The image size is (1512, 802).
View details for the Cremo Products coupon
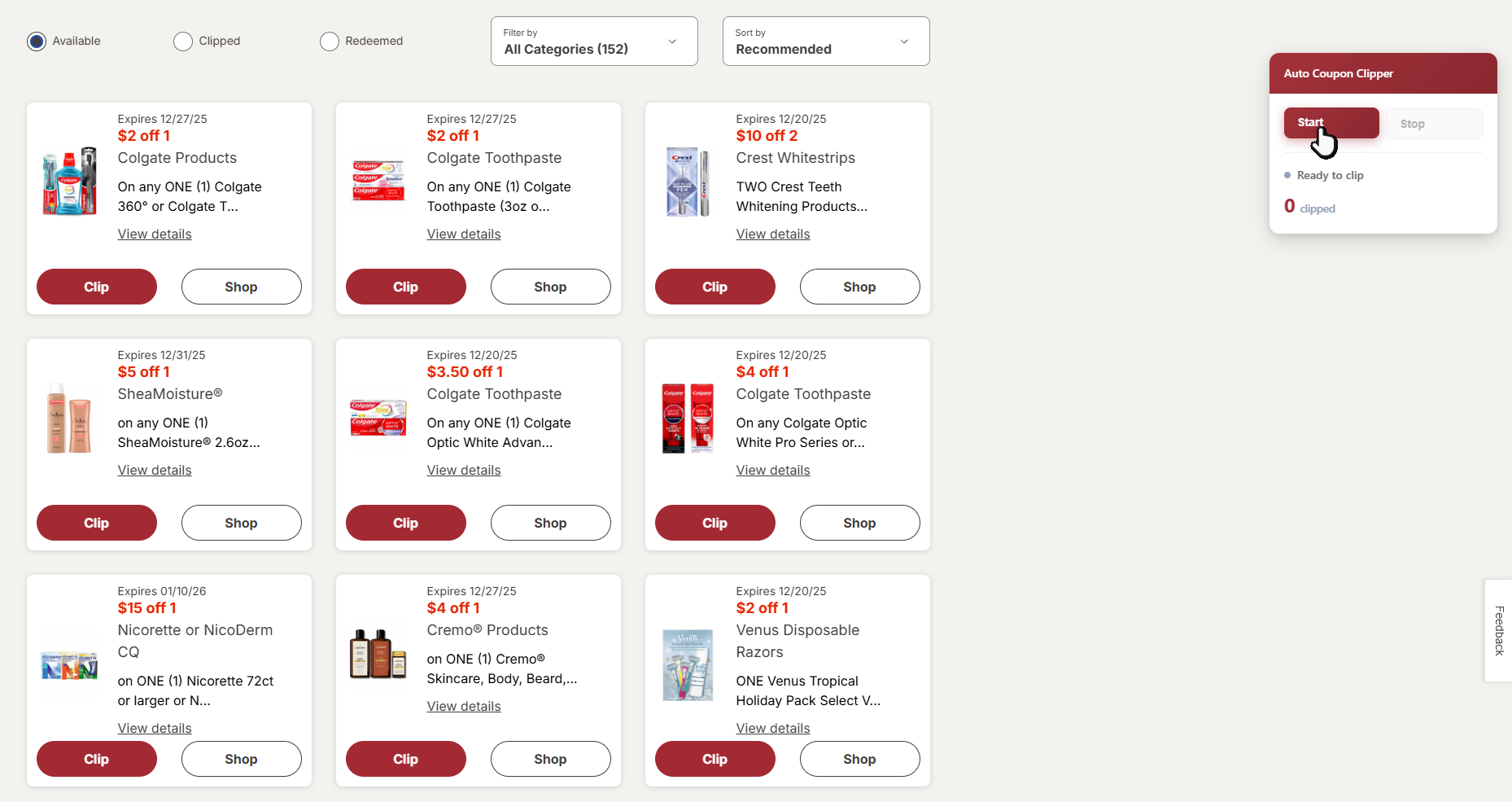coord(464,707)
